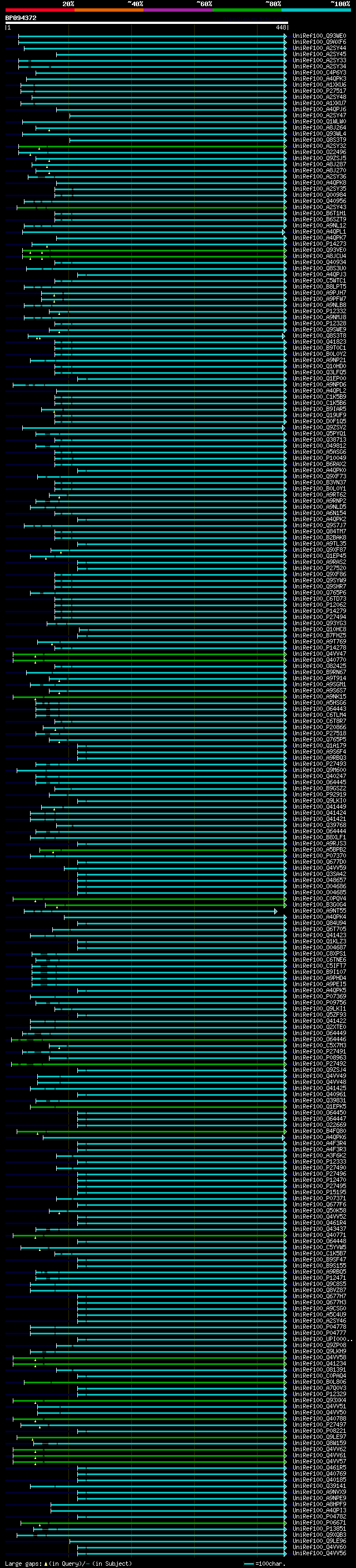This screenshot has height=1568, width=356.
Task: Select the UniRef100_Q93XK4 label
Action: [x=319, y=1400]
